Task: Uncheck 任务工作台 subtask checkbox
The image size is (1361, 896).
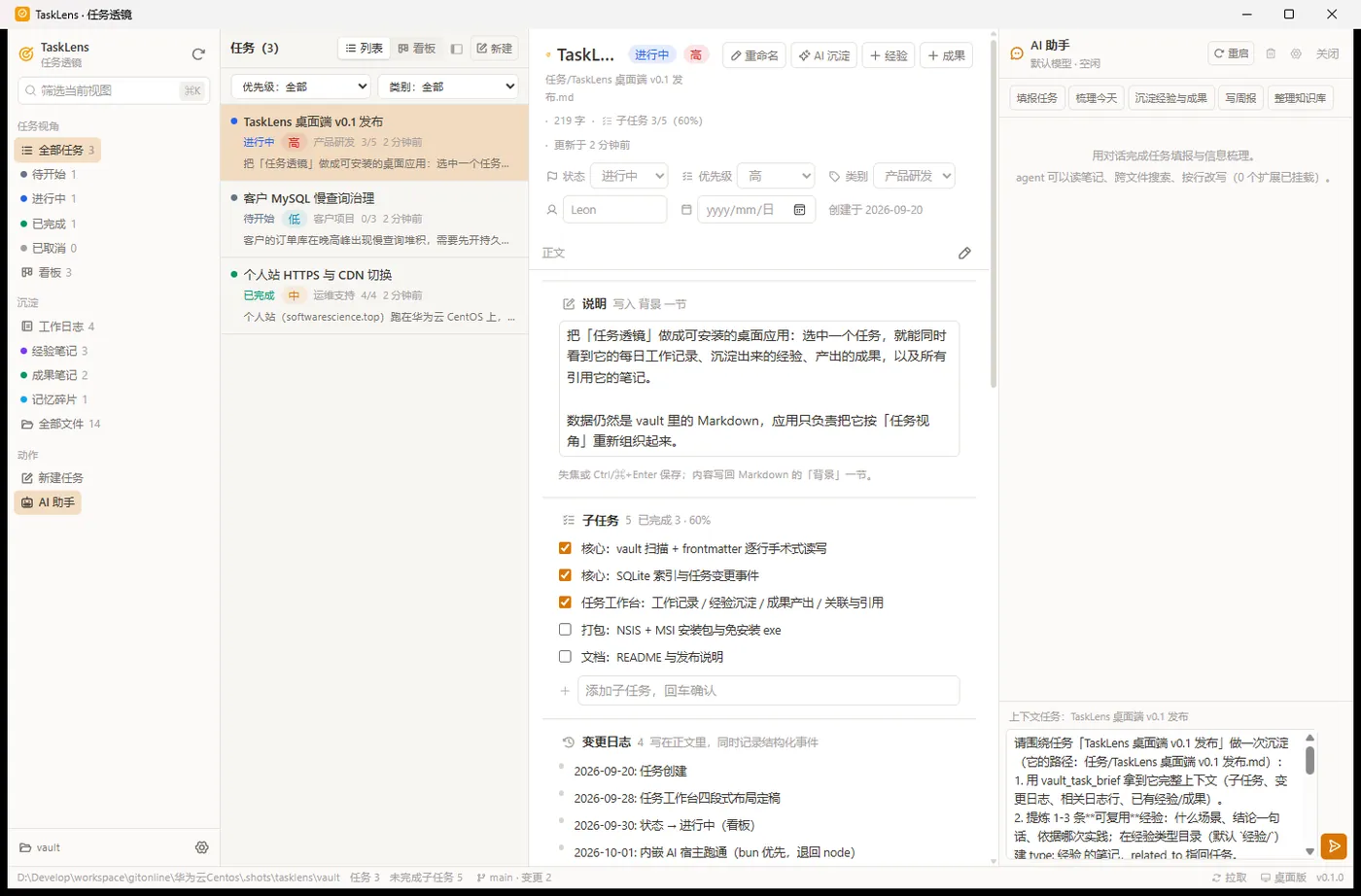Action: [x=565, y=603]
